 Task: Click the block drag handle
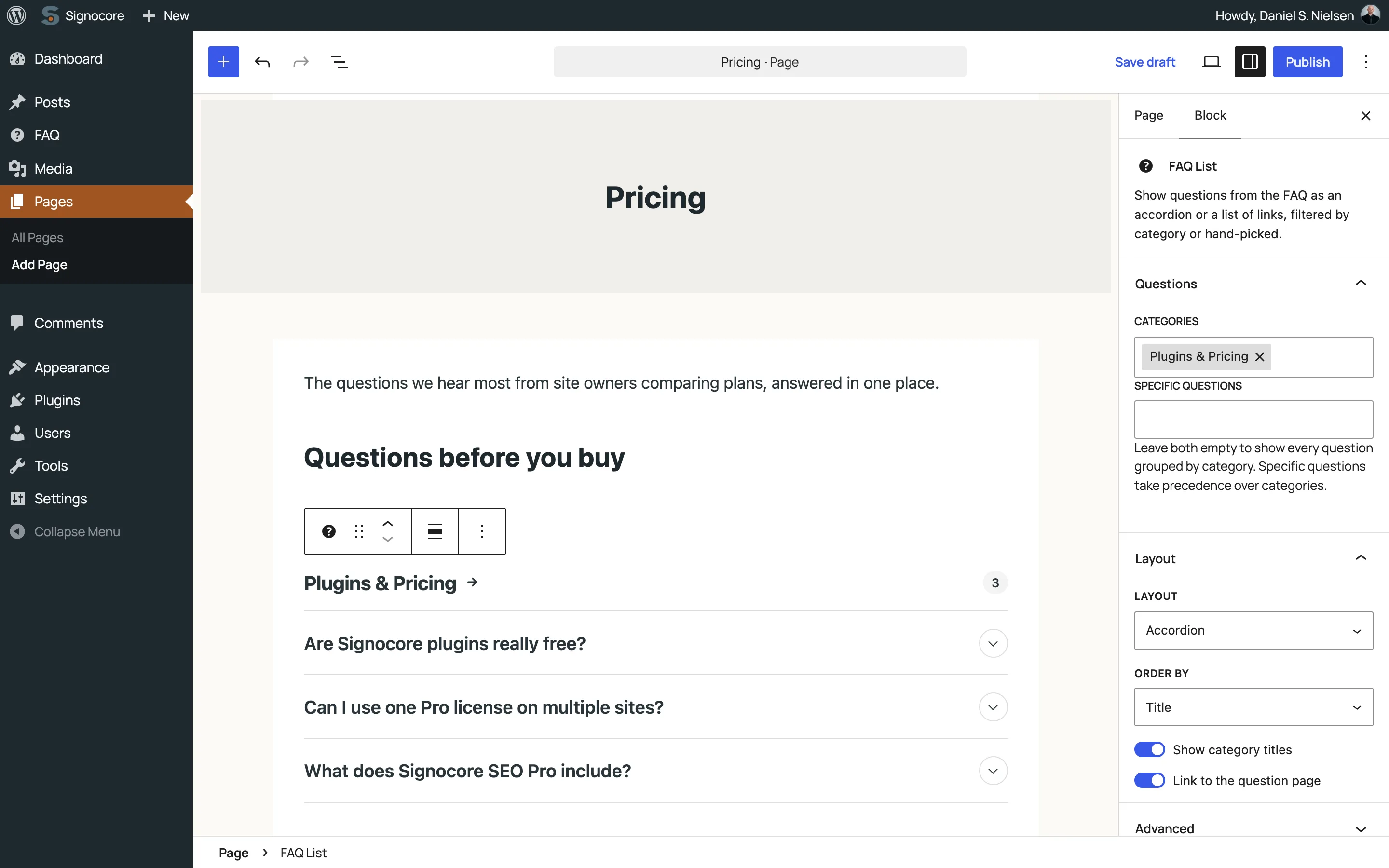[359, 531]
